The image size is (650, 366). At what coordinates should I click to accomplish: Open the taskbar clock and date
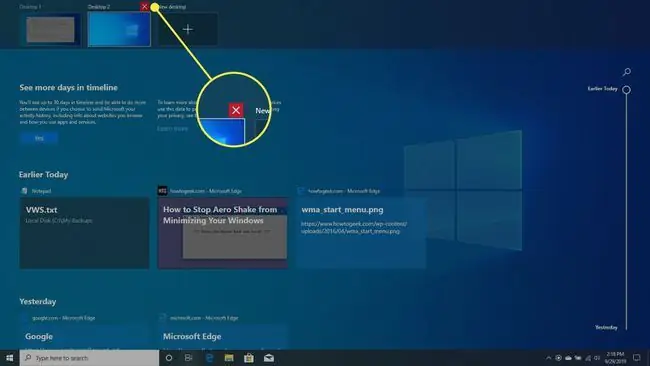615,358
